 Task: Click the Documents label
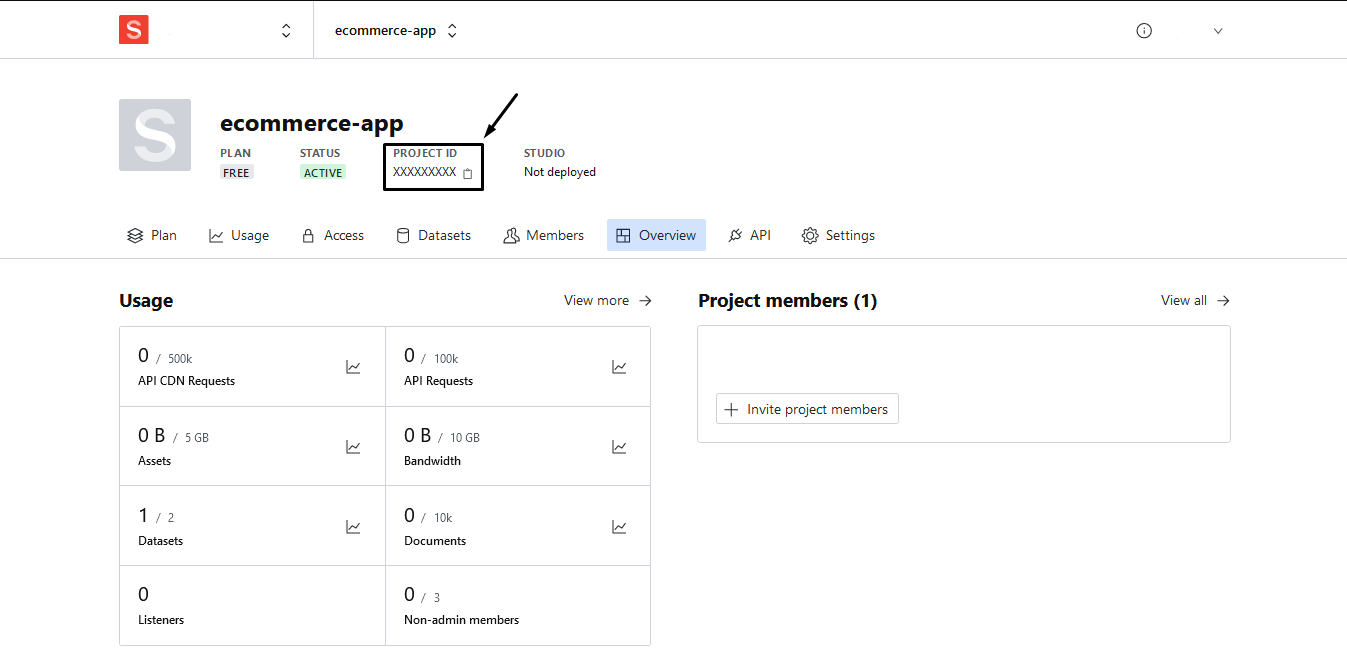pos(435,541)
